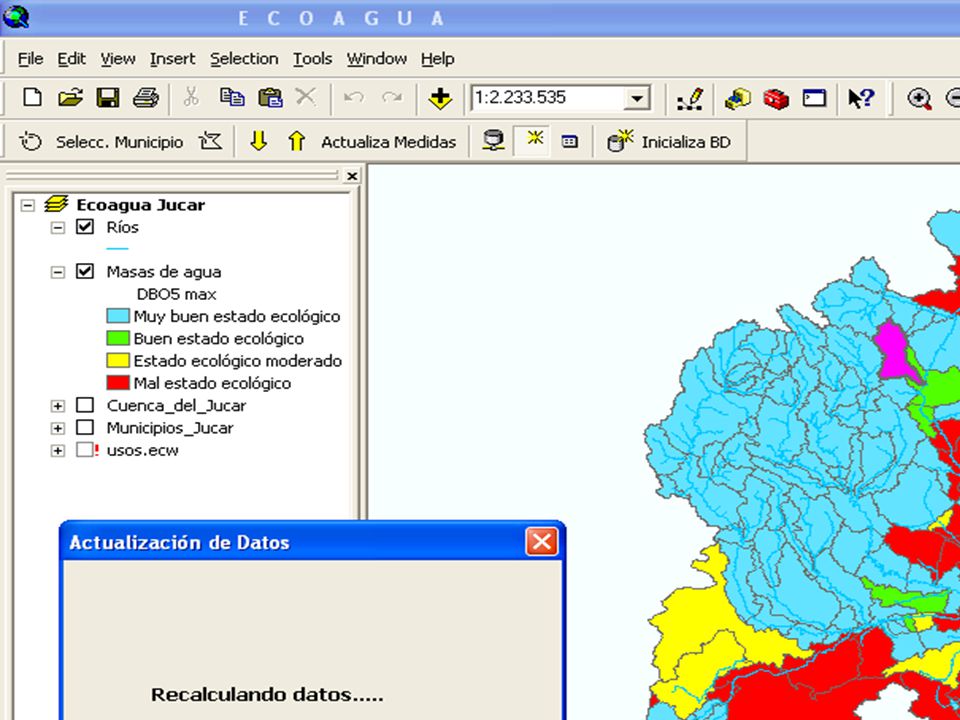Click the red Mal estado ecológico swatch

pyautogui.click(x=118, y=383)
